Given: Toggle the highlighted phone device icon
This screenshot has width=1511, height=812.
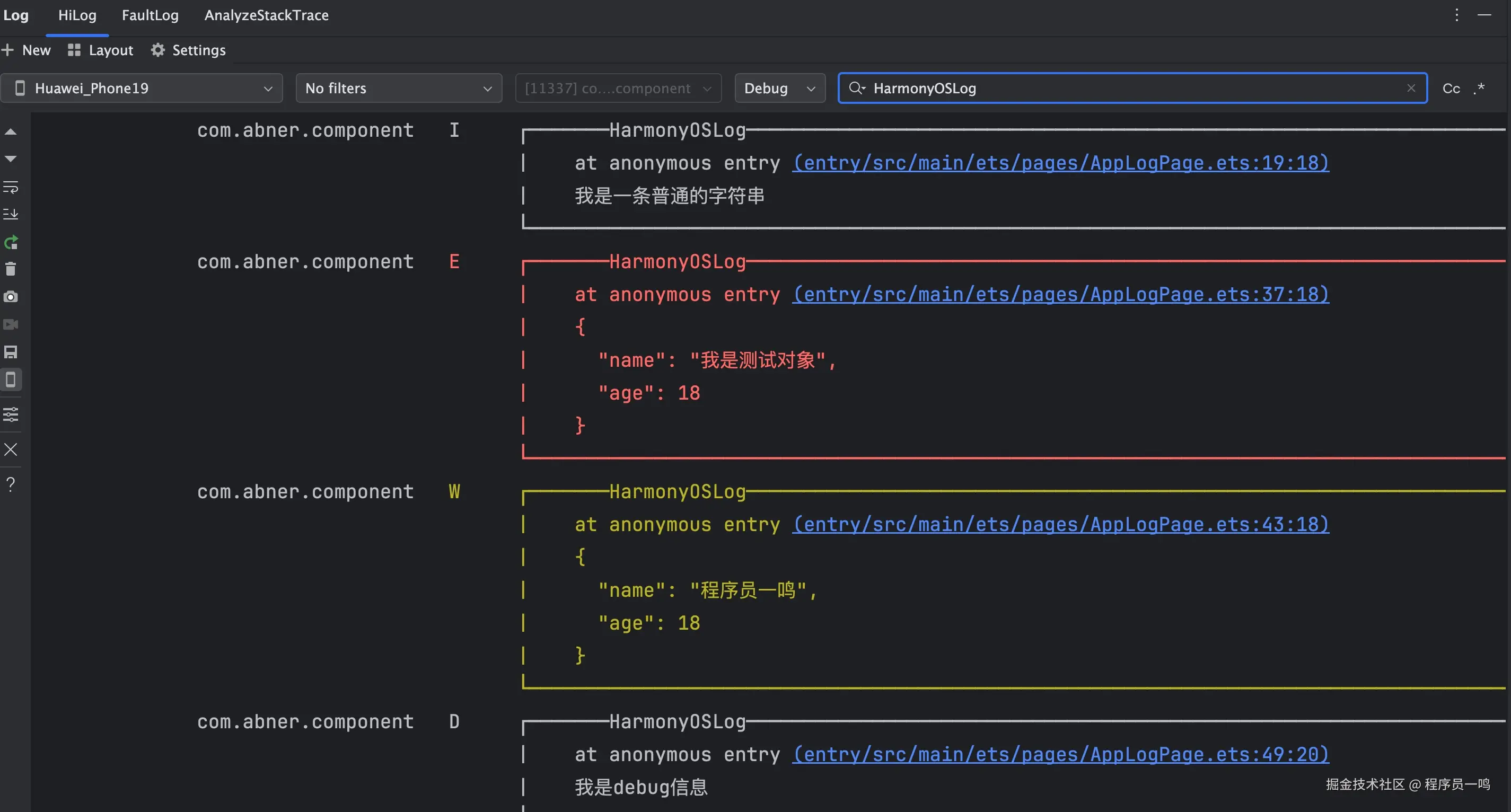Looking at the screenshot, I should [11, 379].
